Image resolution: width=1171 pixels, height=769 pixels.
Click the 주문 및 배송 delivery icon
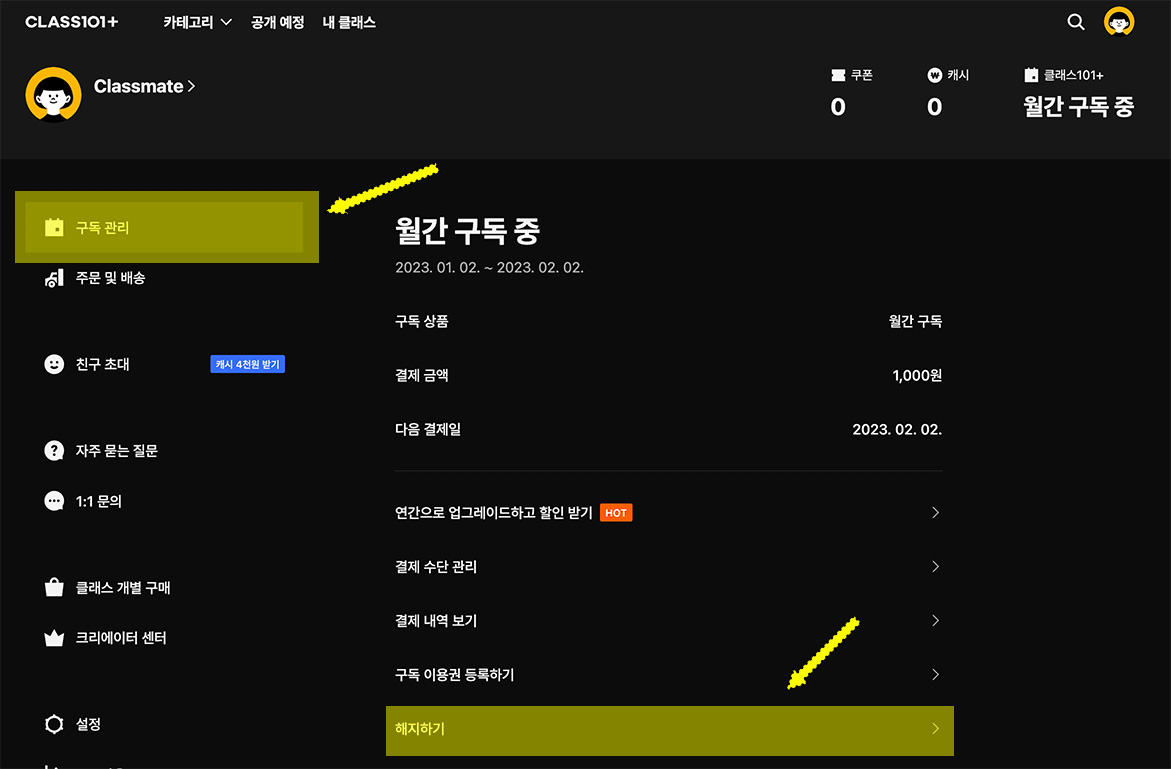(56, 278)
